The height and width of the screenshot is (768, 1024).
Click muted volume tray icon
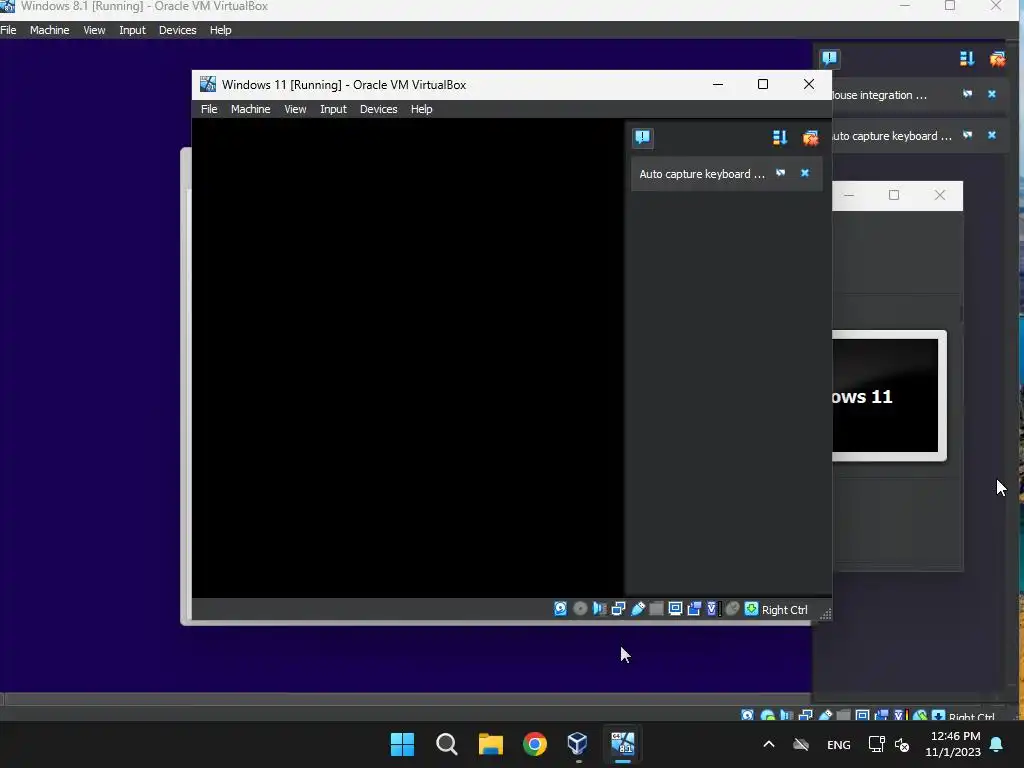(x=902, y=744)
